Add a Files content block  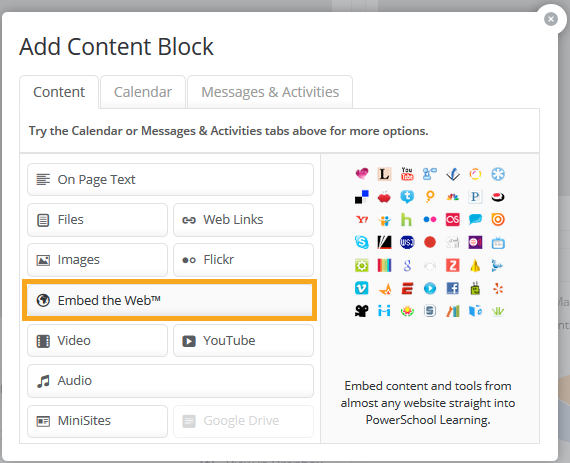97,220
